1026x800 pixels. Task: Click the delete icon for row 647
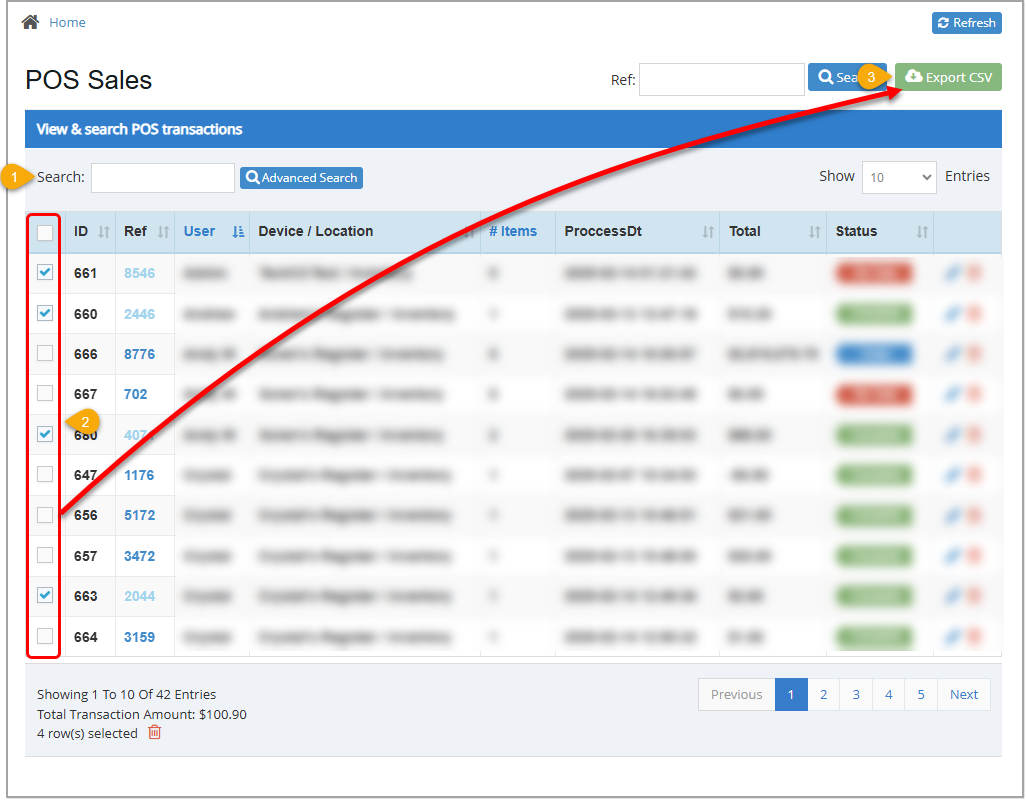973,474
